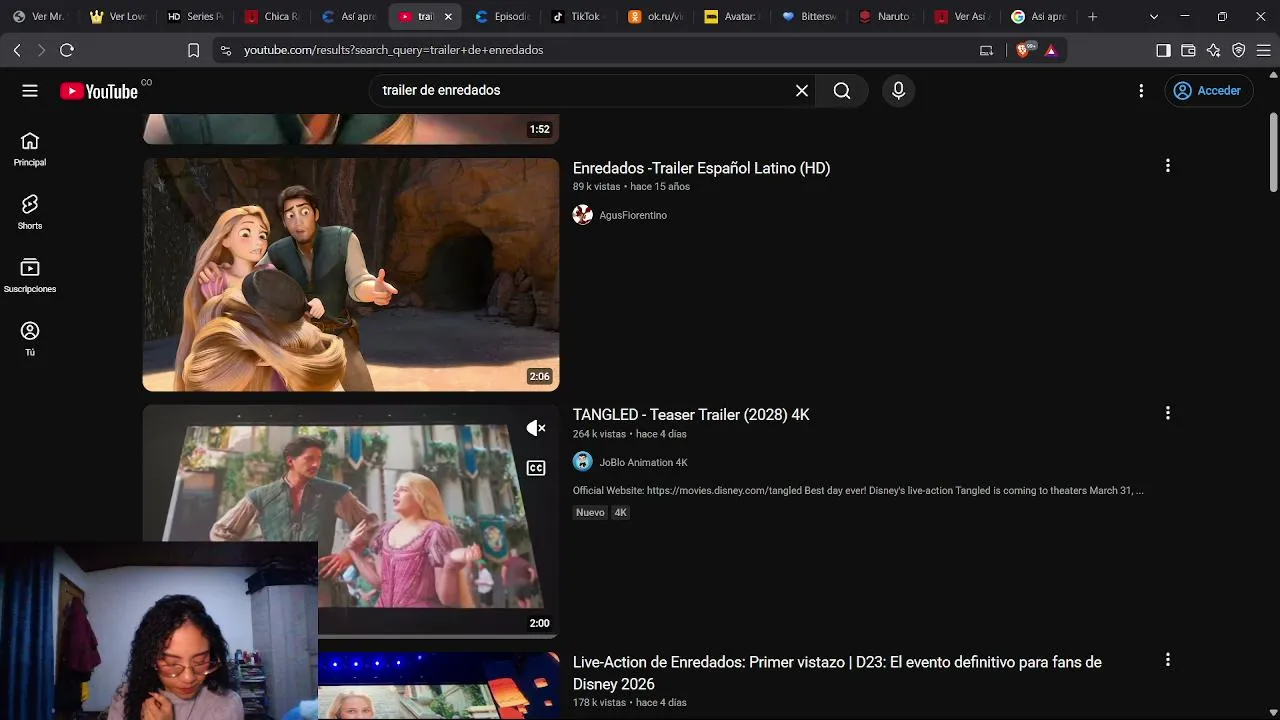Viewport: 1280px width, 720px height.
Task: Switch to the Bittersweet tab
Action: [x=811, y=17]
